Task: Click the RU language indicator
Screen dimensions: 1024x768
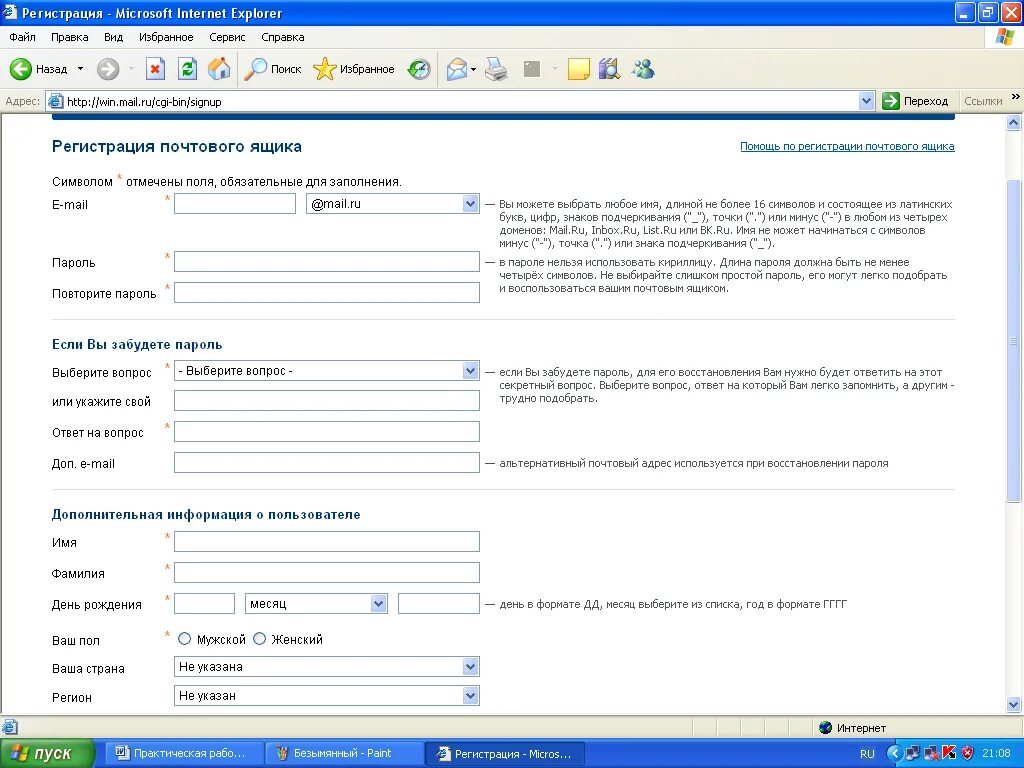Action: coord(867,754)
